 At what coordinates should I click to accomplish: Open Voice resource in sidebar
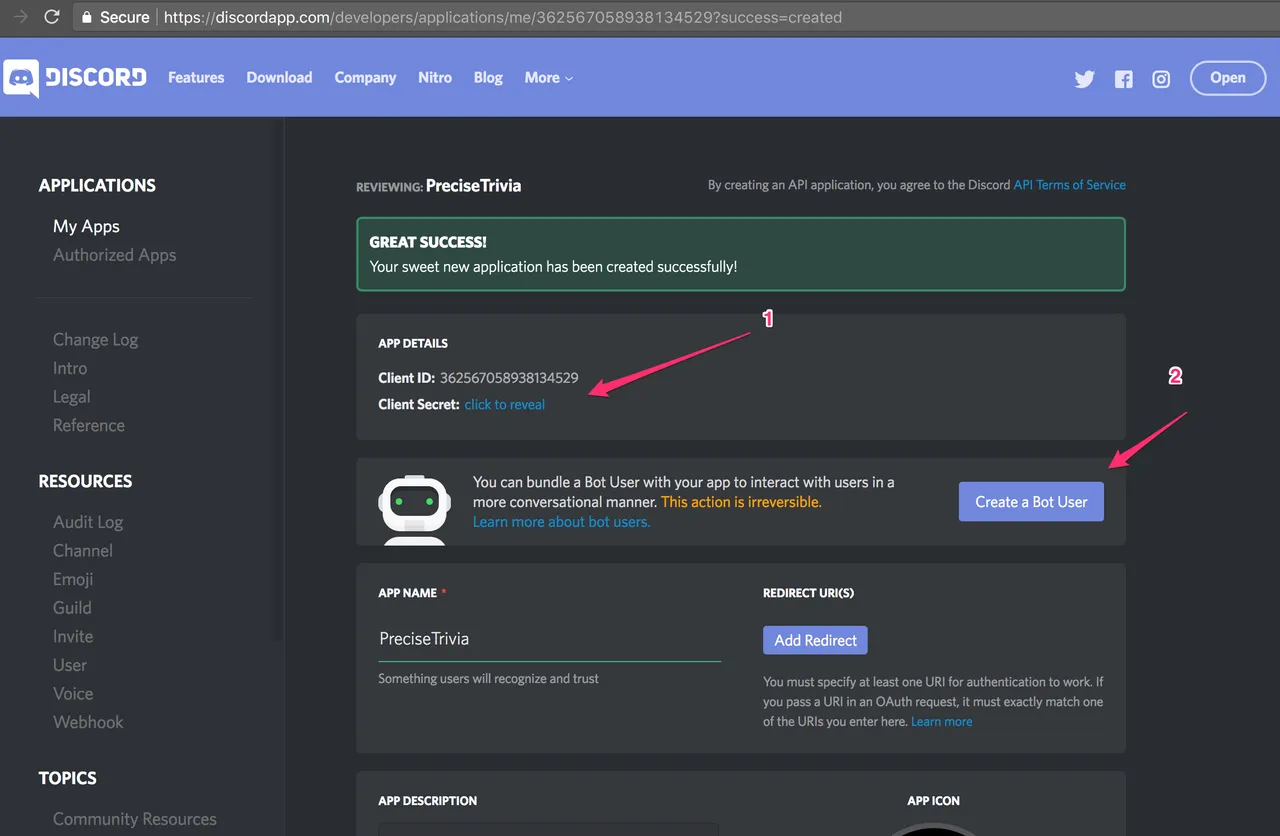click(73, 693)
